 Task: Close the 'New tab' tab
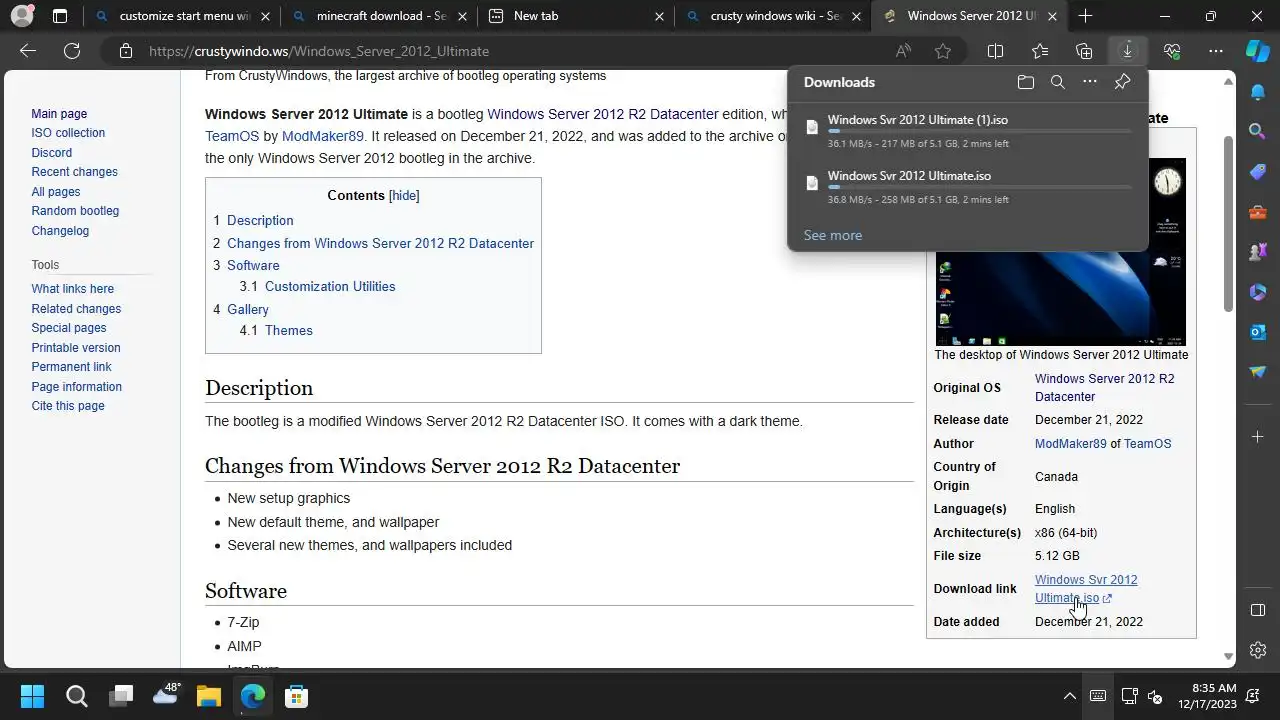[659, 16]
